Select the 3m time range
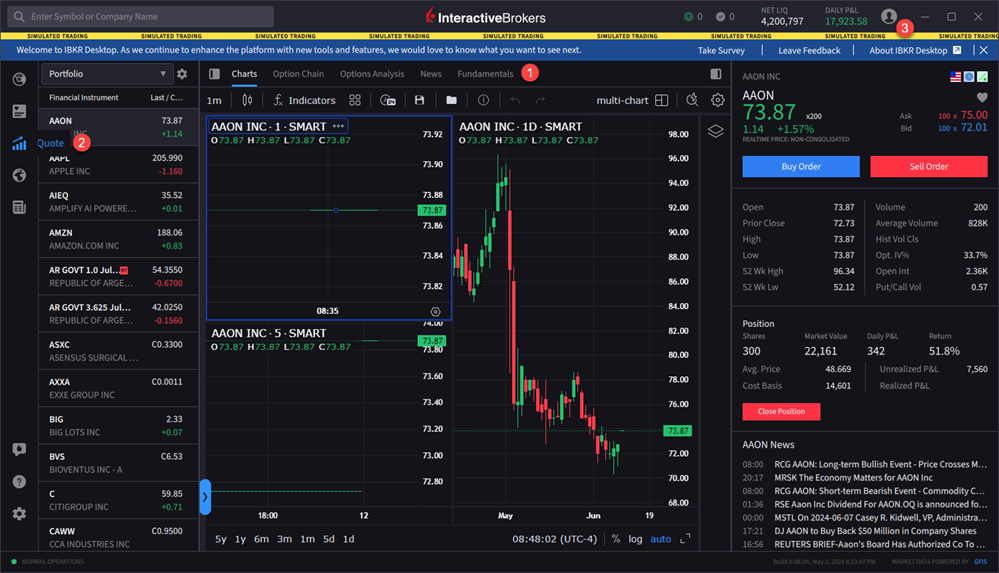The width and height of the screenshot is (999, 573). tap(284, 539)
